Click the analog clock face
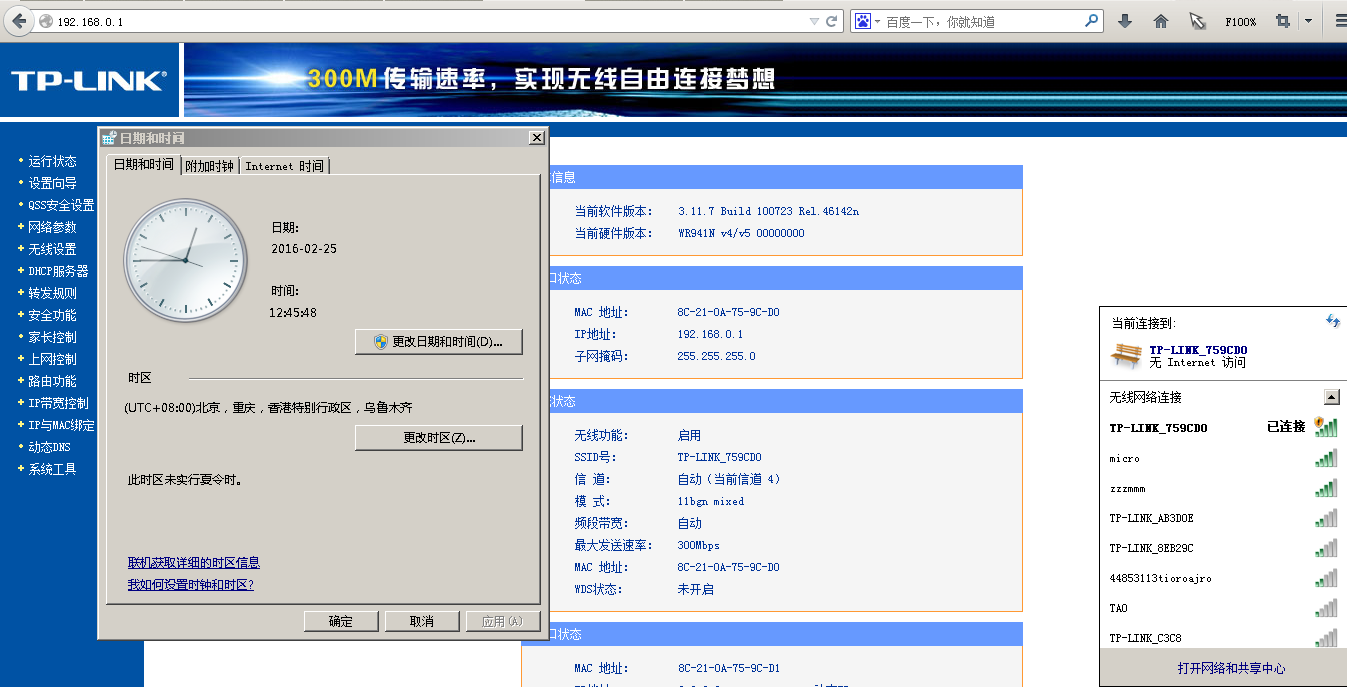 coord(185,260)
